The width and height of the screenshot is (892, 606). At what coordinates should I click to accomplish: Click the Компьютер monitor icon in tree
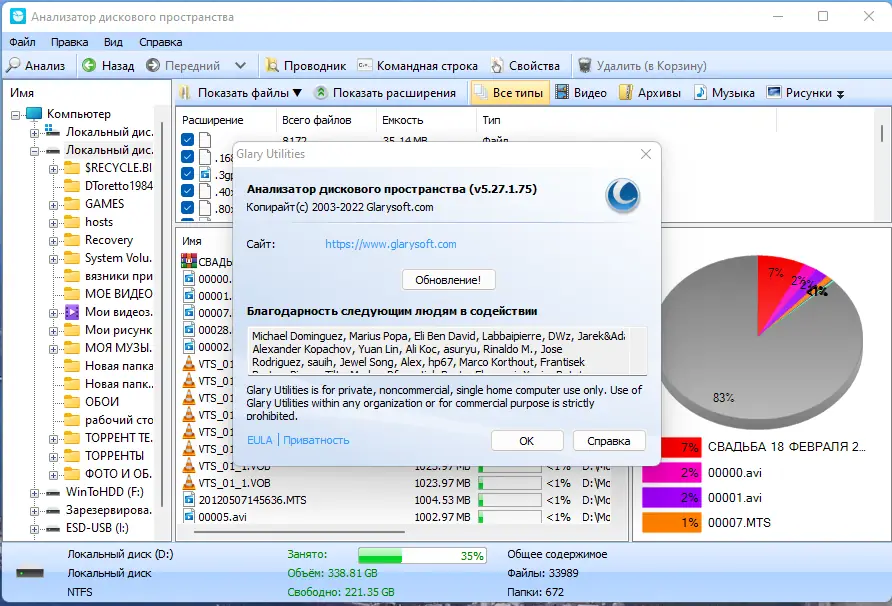(x=34, y=113)
